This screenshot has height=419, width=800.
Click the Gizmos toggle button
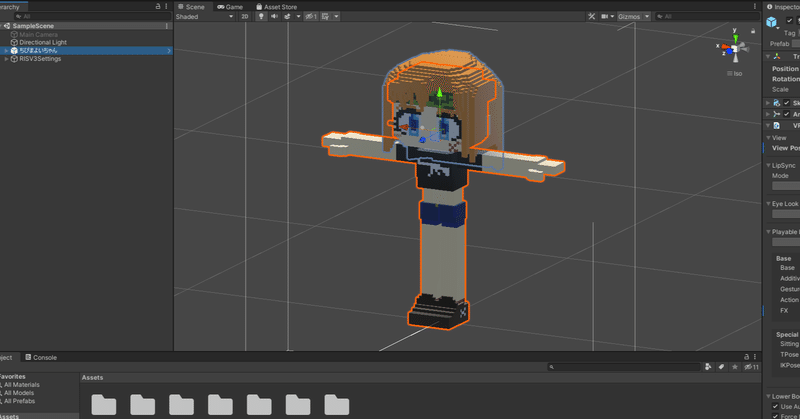629,16
